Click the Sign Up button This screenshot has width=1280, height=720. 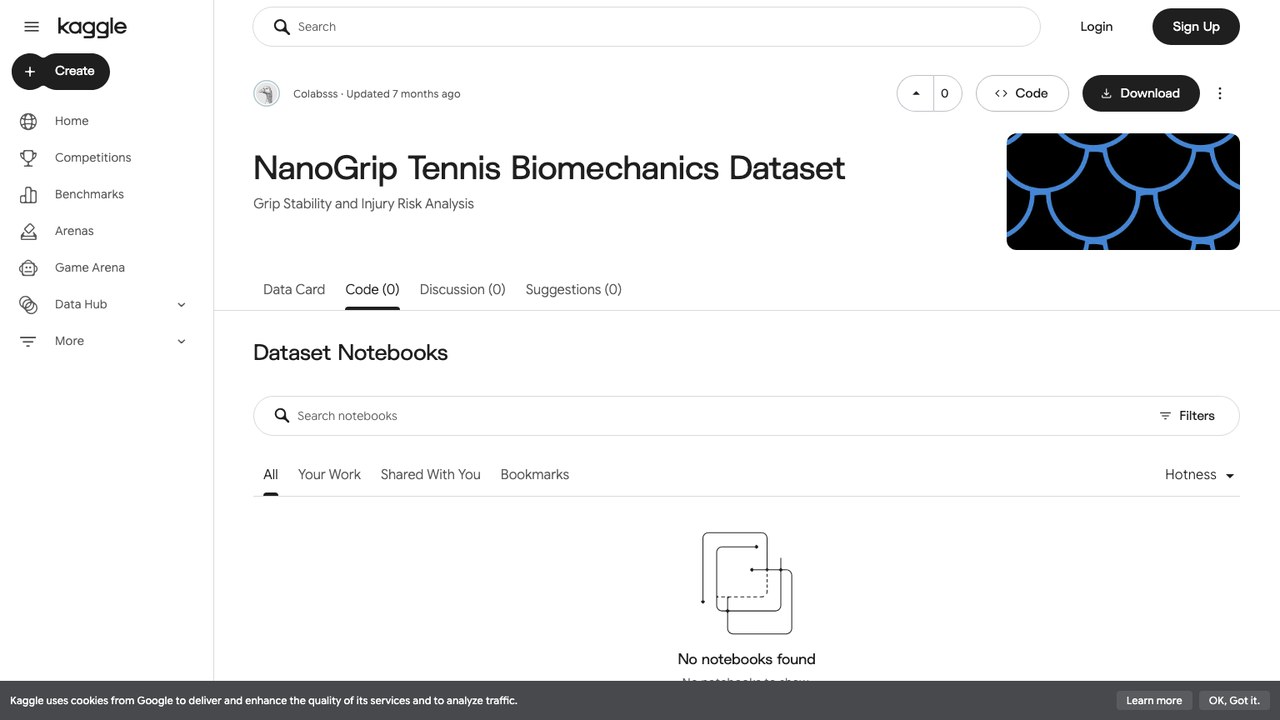(1196, 27)
